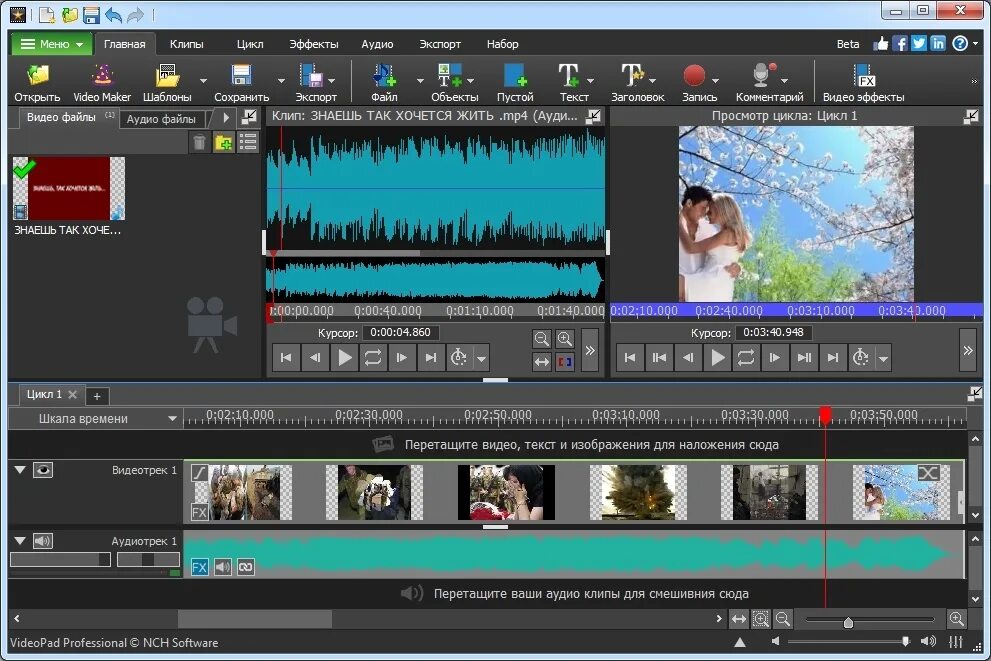Image resolution: width=991 pixels, height=661 pixels.
Task: Start recording with the Запись icon
Action: (x=694, y=76)
